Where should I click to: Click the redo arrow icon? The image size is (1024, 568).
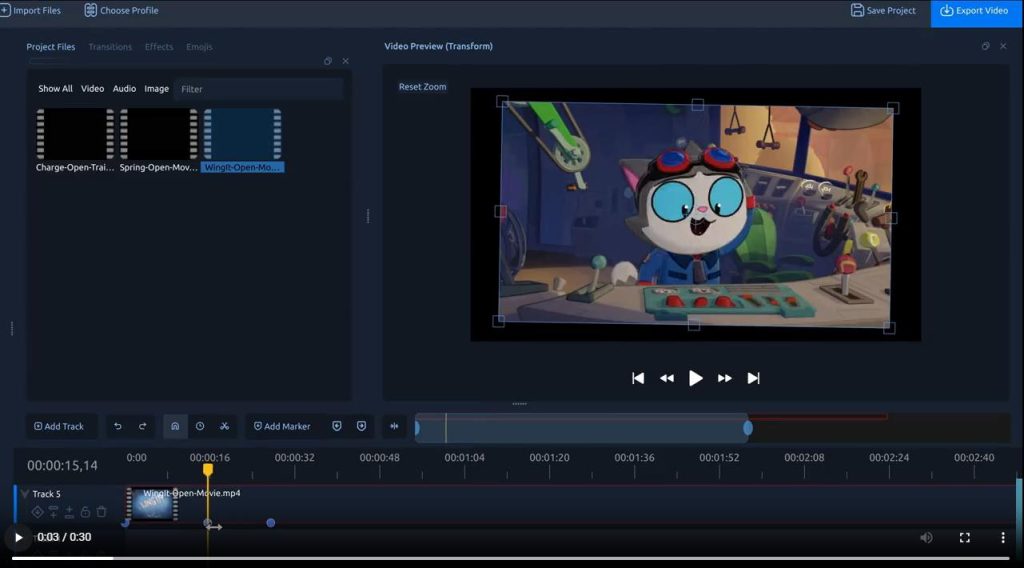tap(142, 426)
